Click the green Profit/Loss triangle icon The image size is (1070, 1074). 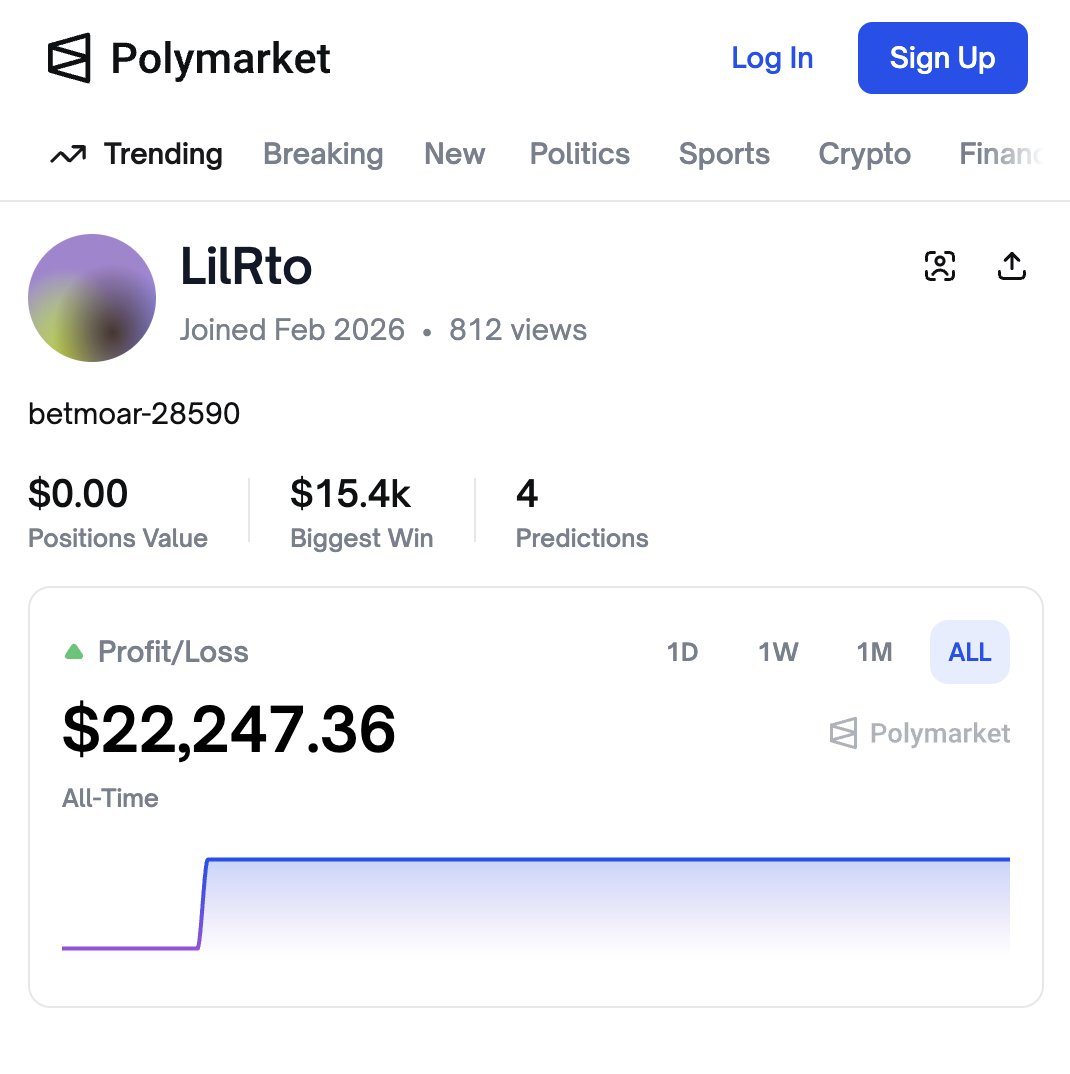click(74, 651)
